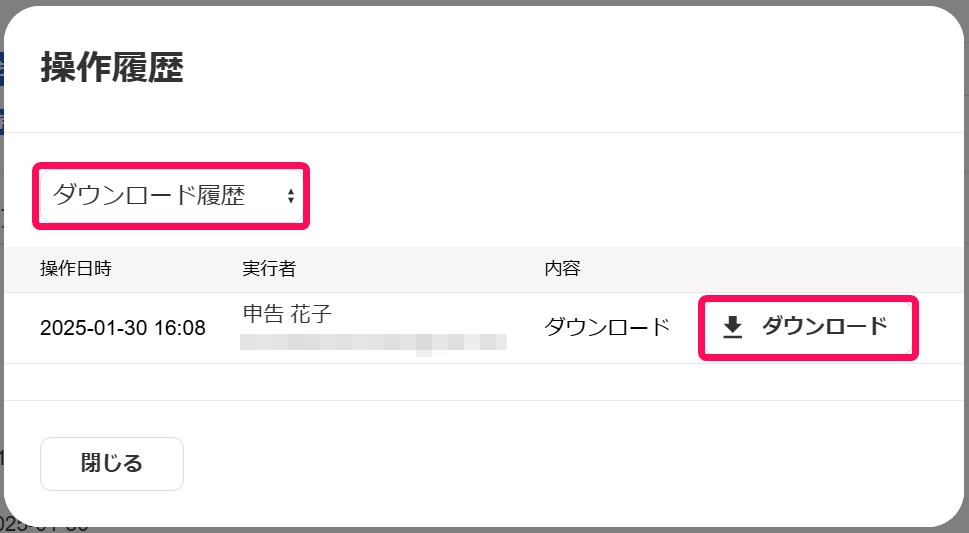This screenshot has height=533, width=969.
Task: Select the 2025-01-30 16:08 timestamp cell
Action: tap(123, 328)
